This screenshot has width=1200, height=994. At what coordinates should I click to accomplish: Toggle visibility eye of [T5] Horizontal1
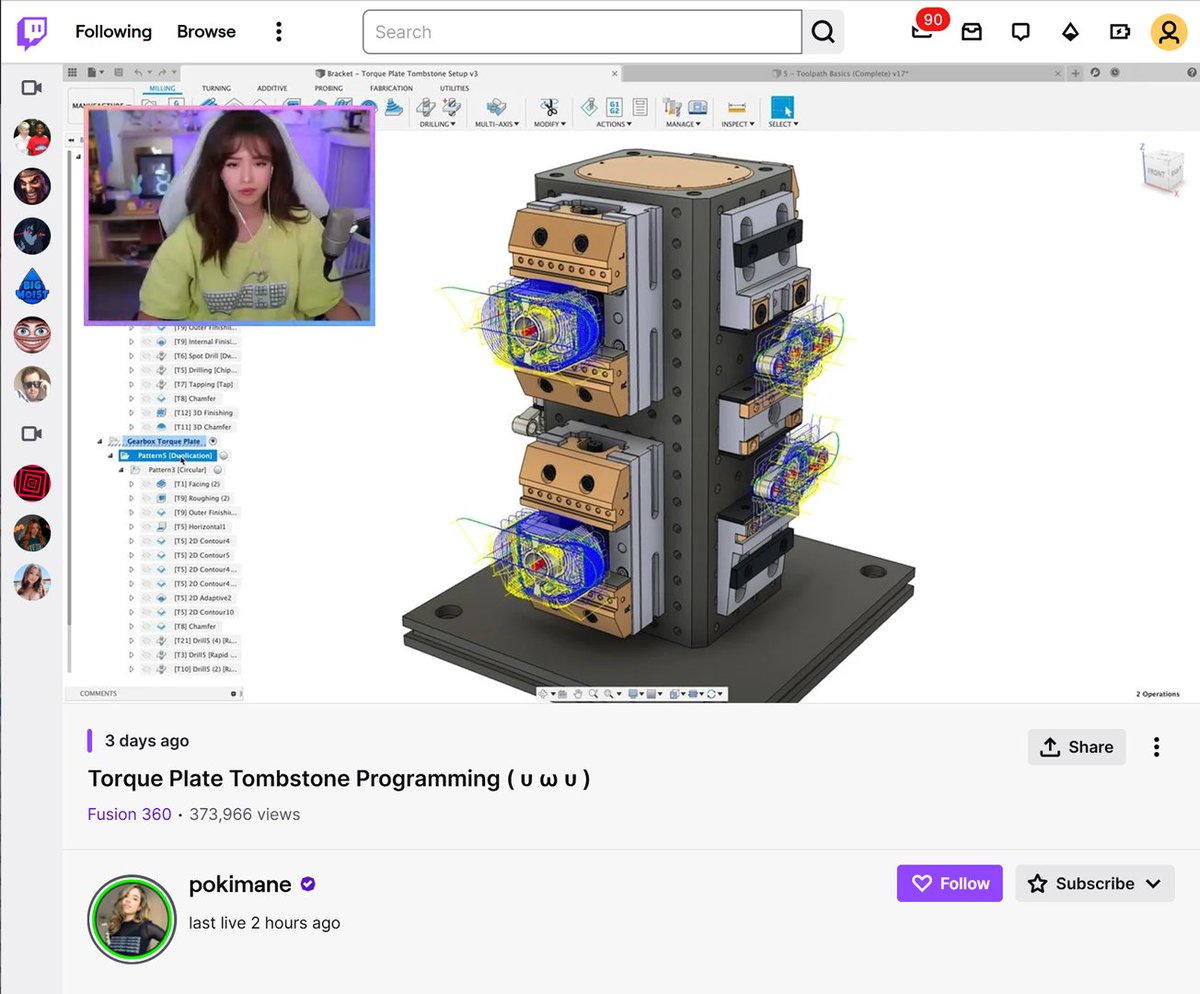tap(146, 526)
